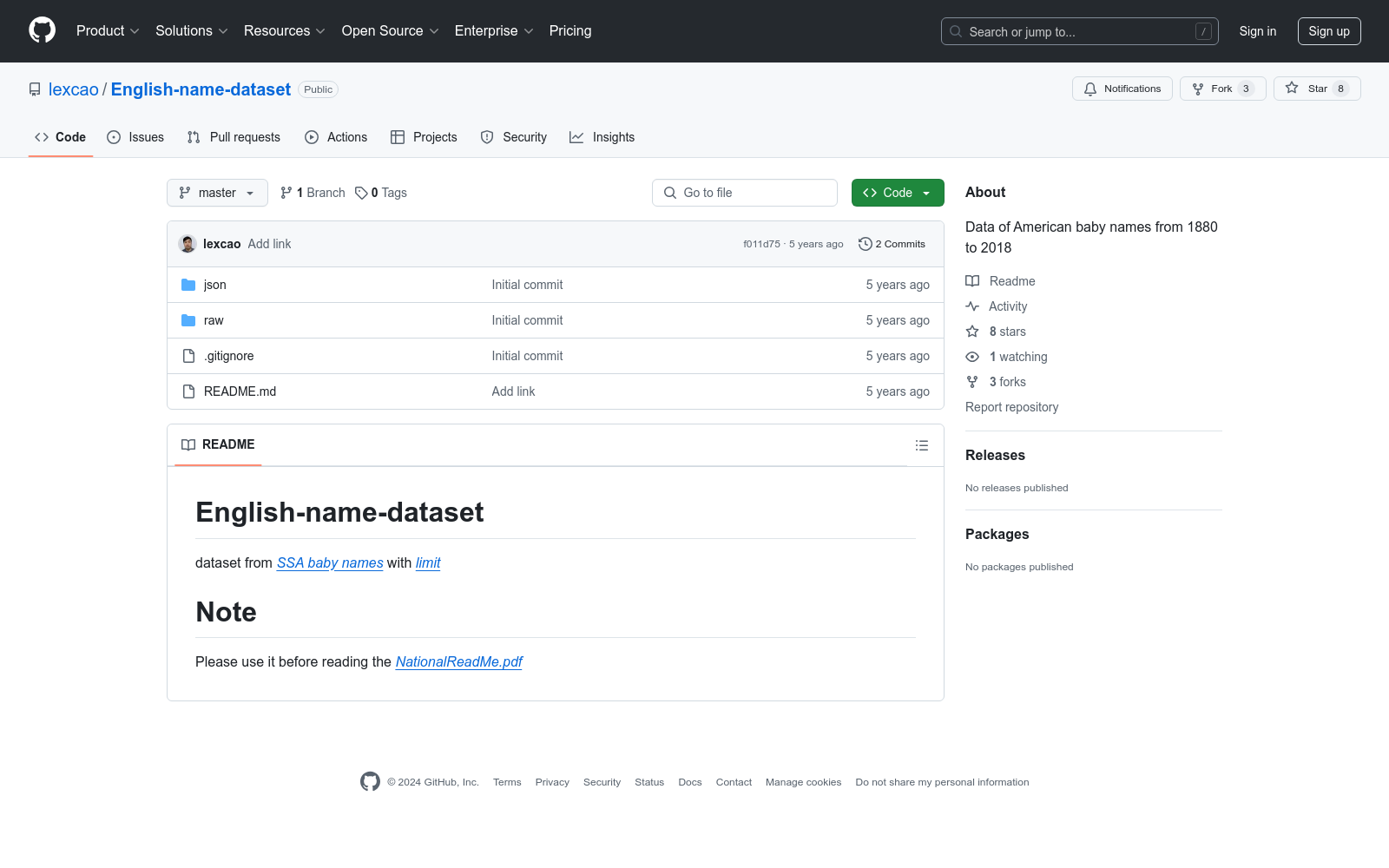Open the English-name-dataset repo title link

coord(201,89)
